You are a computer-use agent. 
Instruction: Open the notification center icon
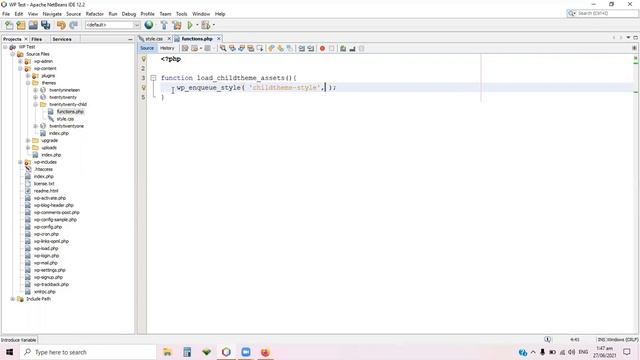click(627, 352)
